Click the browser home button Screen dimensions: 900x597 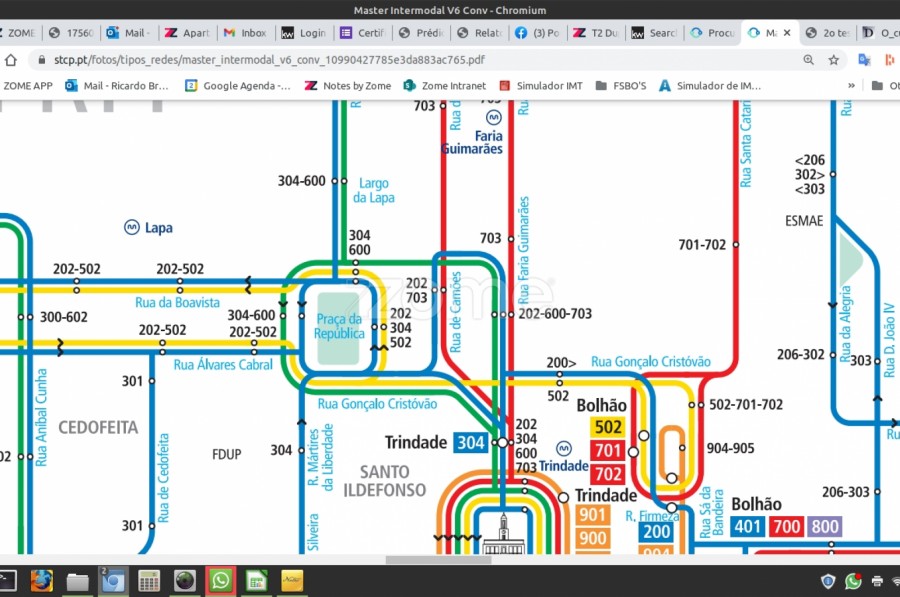pyautogui.click(x=11, y=60)
